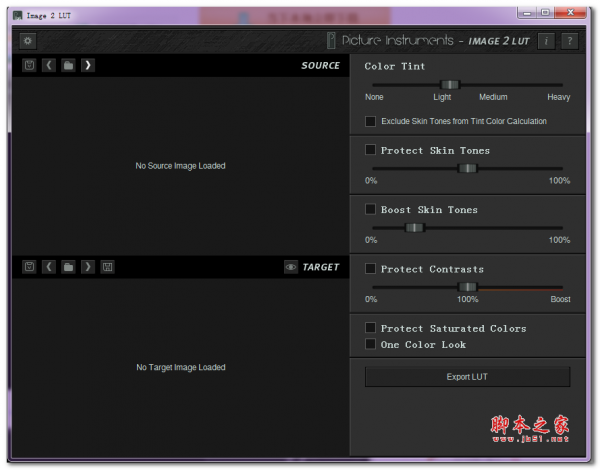
Task: Click the 'Medium' tint label
Action: point(493,97)
